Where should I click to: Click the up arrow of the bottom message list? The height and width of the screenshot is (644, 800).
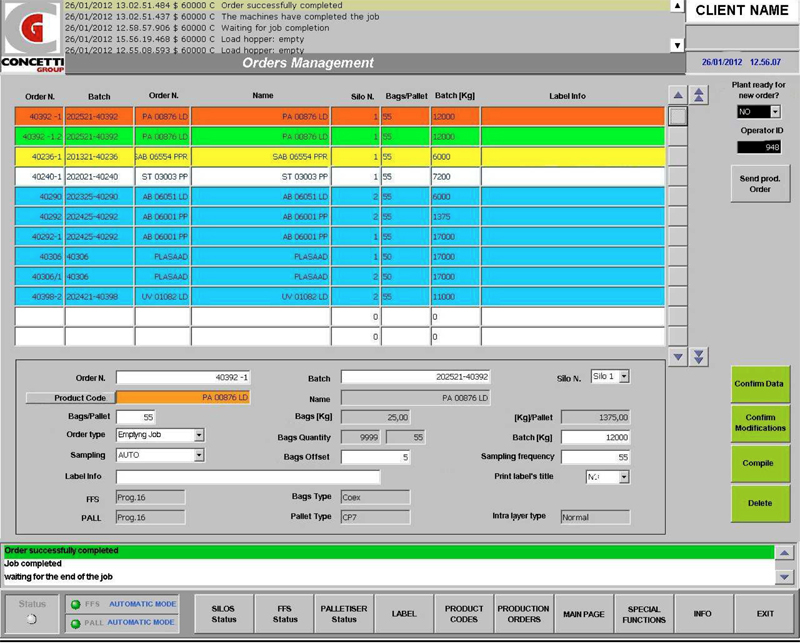click(x=784, y=553)
